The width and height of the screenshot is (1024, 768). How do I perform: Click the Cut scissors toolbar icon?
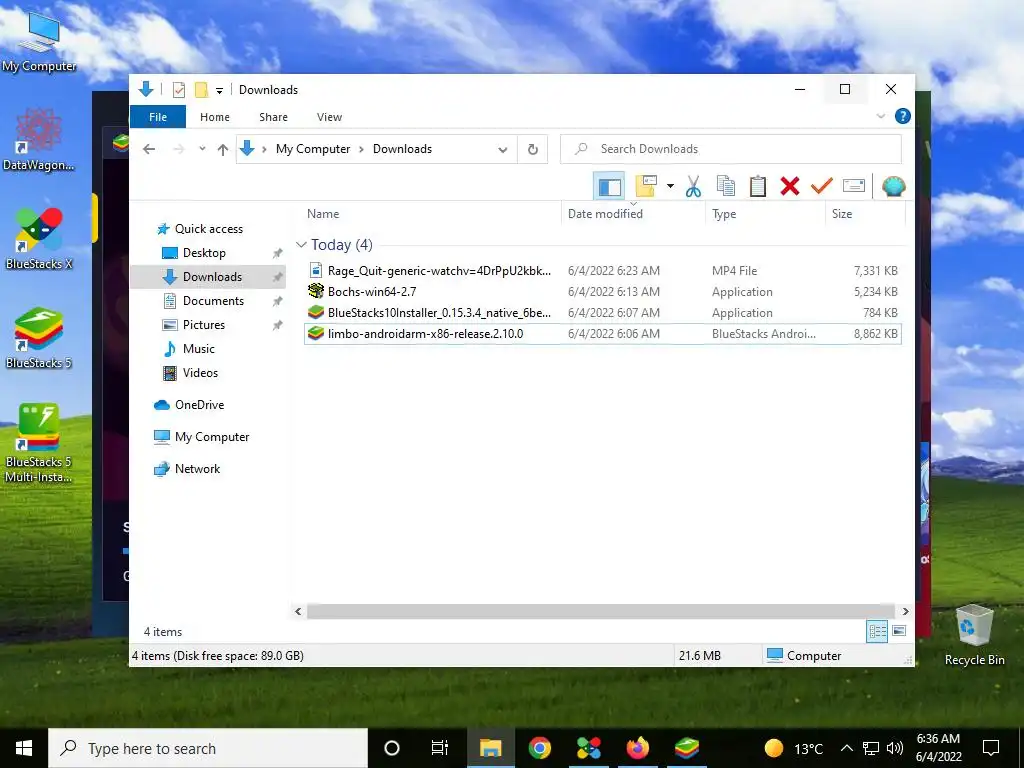tap(693, 186)
